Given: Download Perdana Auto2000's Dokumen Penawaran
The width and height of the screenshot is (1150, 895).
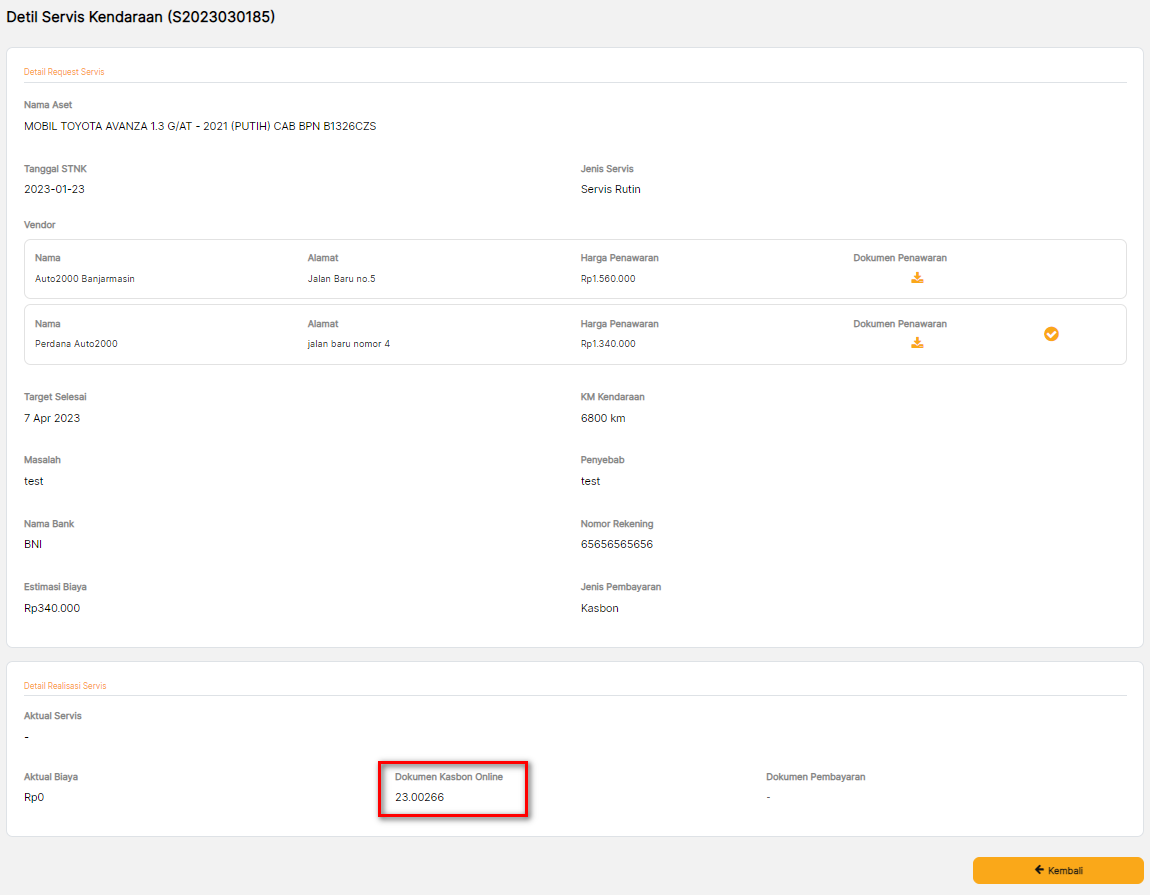Looking at the screenshot, I should [x=917, y=343].
